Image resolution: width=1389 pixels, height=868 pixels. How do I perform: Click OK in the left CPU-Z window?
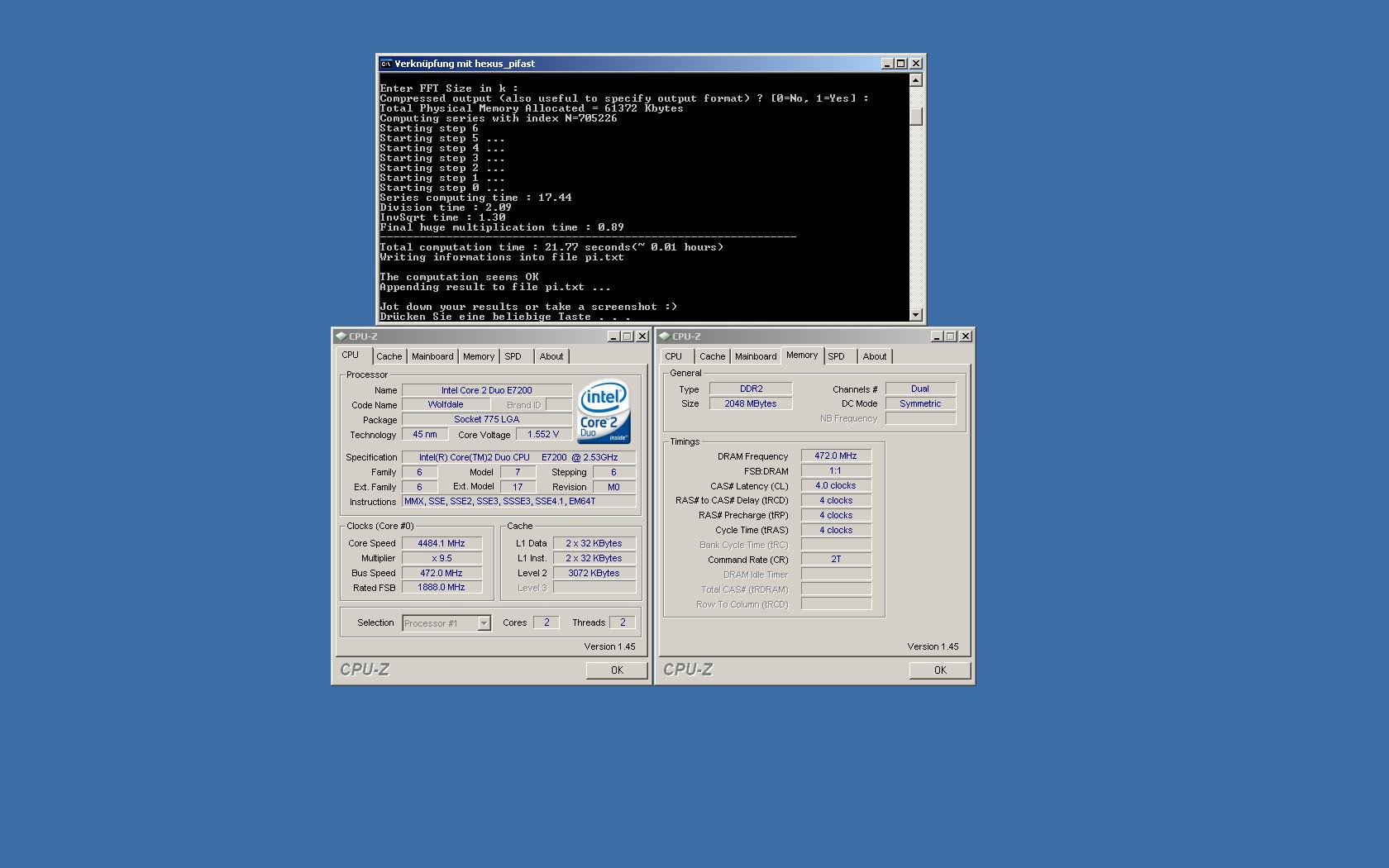click(x=617, y=670)
